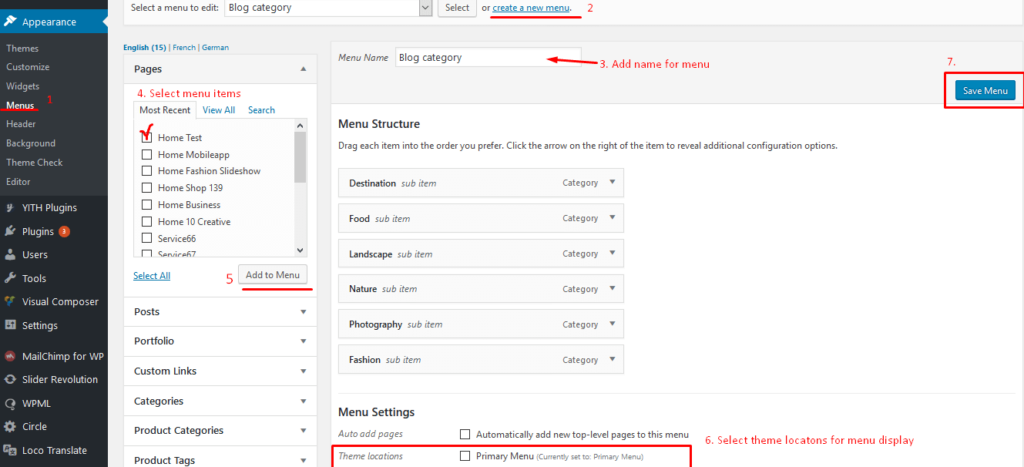Open Menus in the Appearance submenu
Image resolution: width=1024 pixels, height=467 pixels.
pyautogui.click(x=20, y=105)
